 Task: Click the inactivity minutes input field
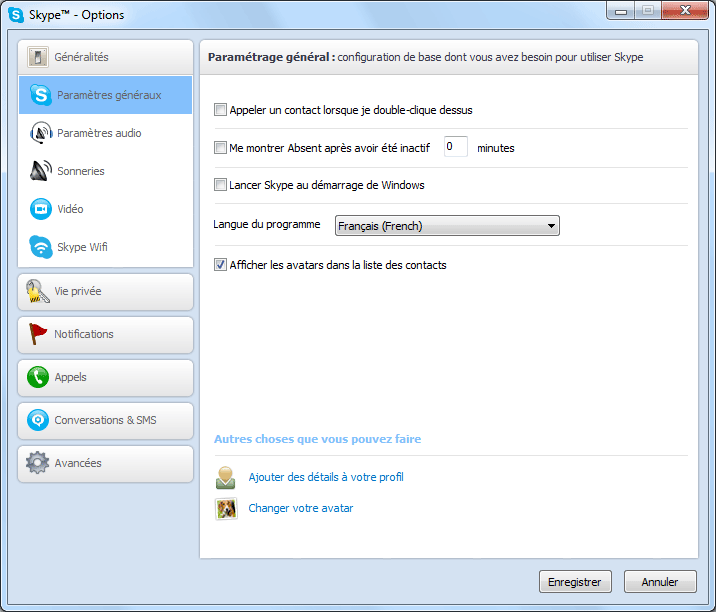456,147
